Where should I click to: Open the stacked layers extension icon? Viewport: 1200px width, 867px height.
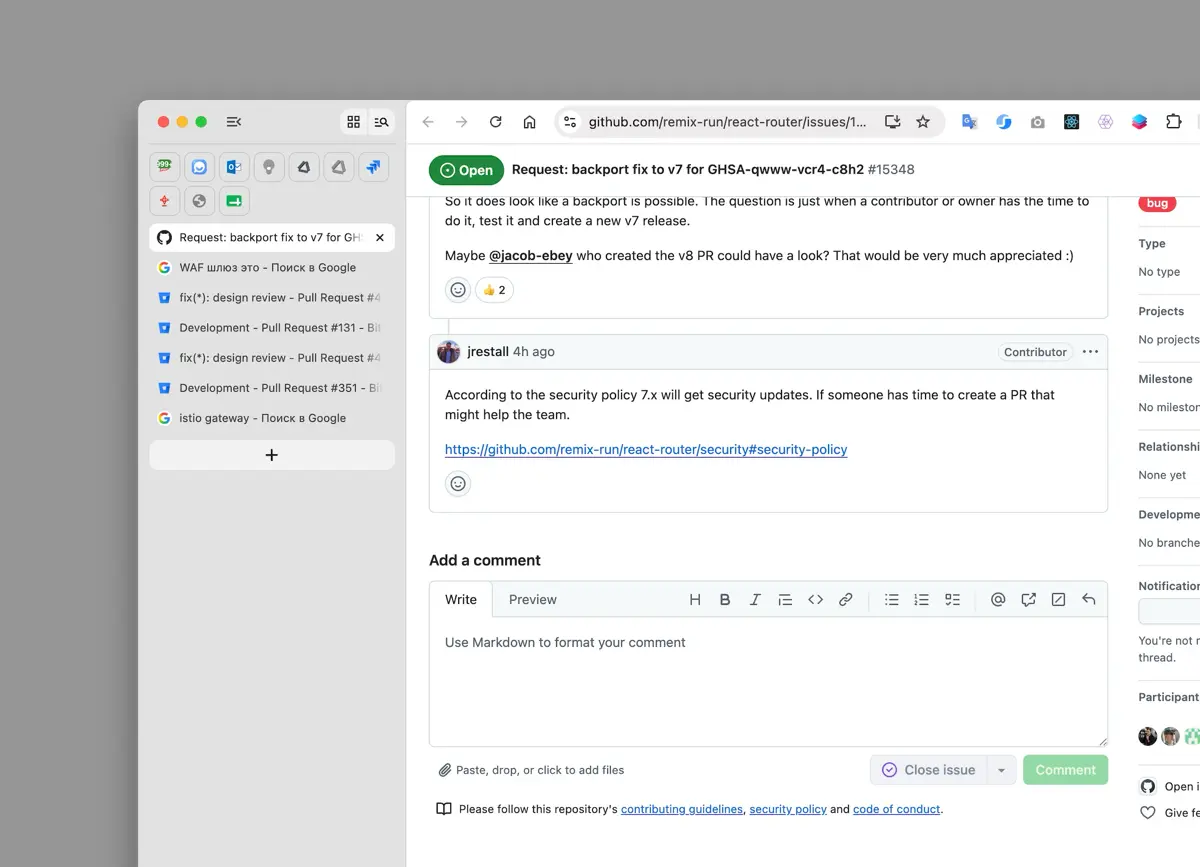1139,122
